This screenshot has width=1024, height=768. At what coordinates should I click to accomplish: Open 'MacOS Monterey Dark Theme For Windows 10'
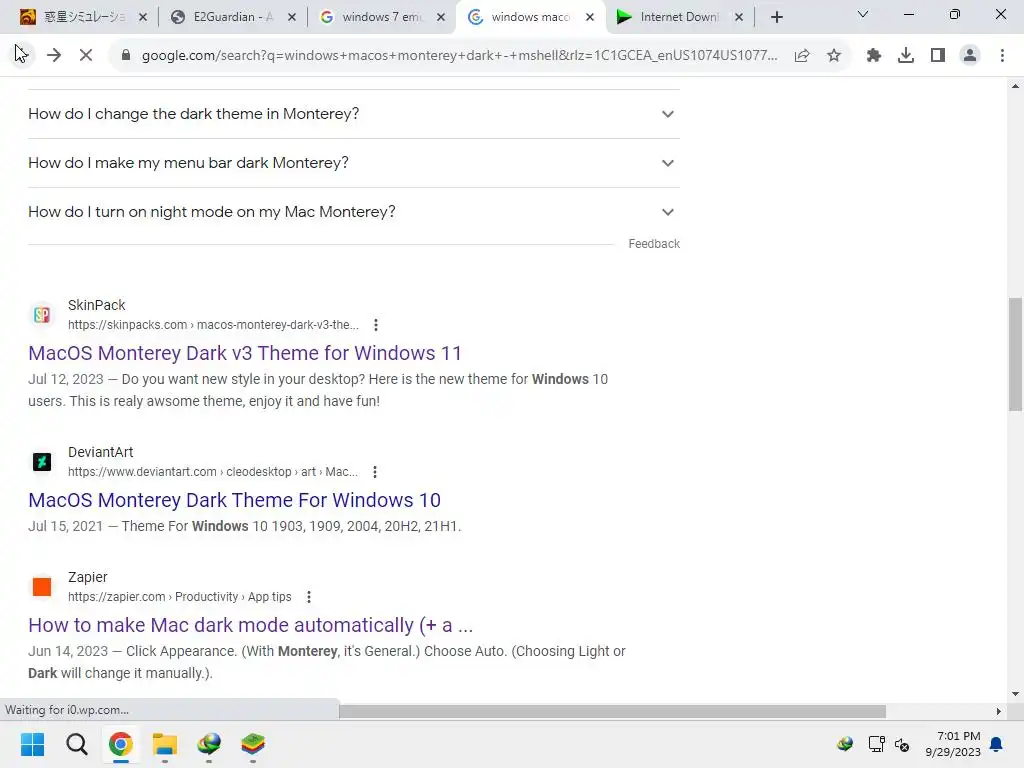(x=234, y=500)
